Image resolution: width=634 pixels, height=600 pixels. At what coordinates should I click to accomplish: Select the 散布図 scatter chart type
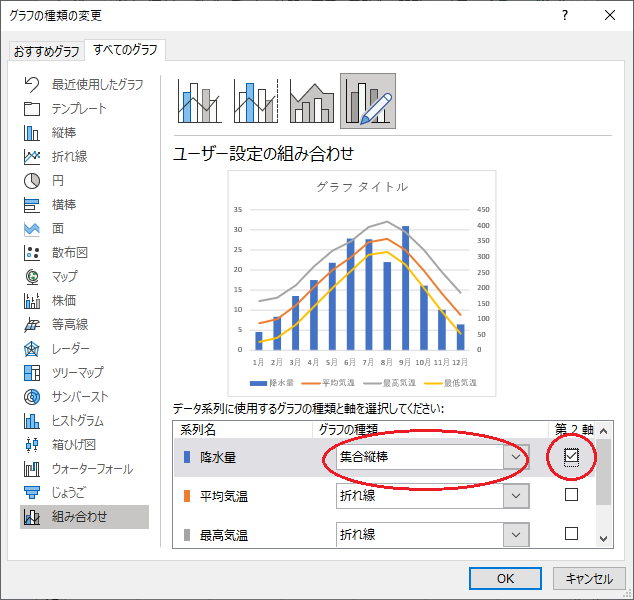click(70, 253)
